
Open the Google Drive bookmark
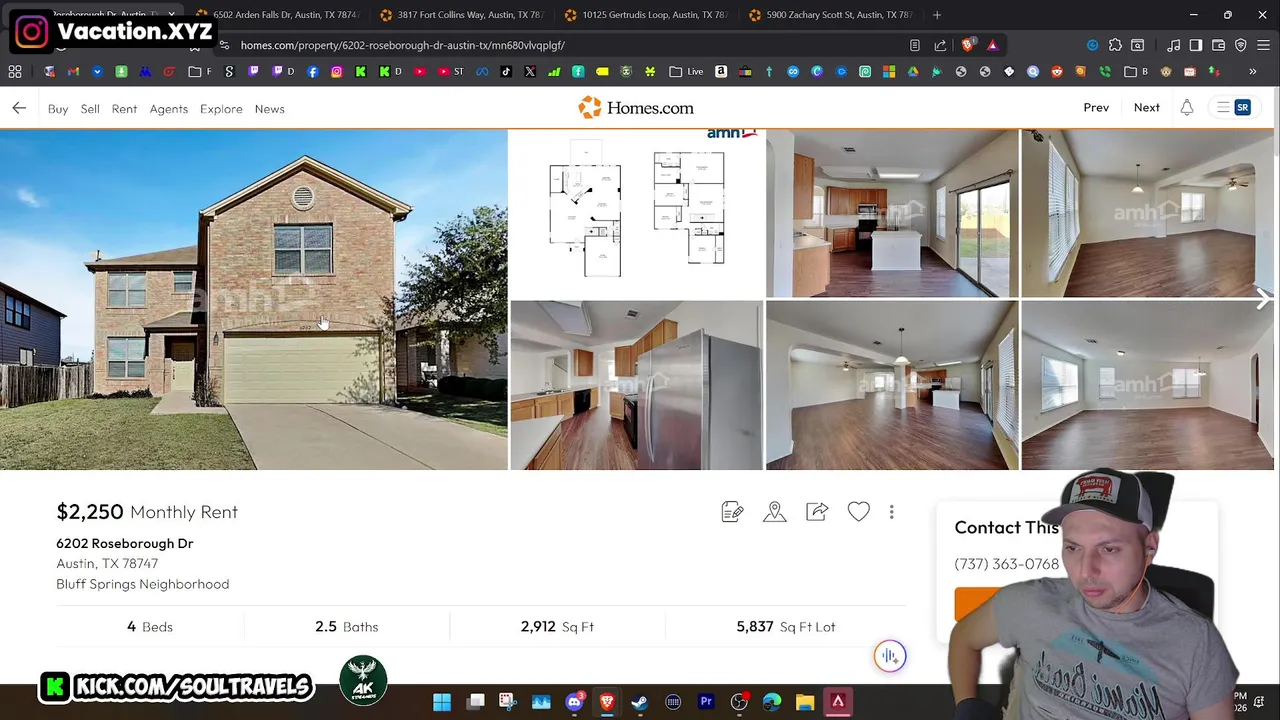coord(912,72)
